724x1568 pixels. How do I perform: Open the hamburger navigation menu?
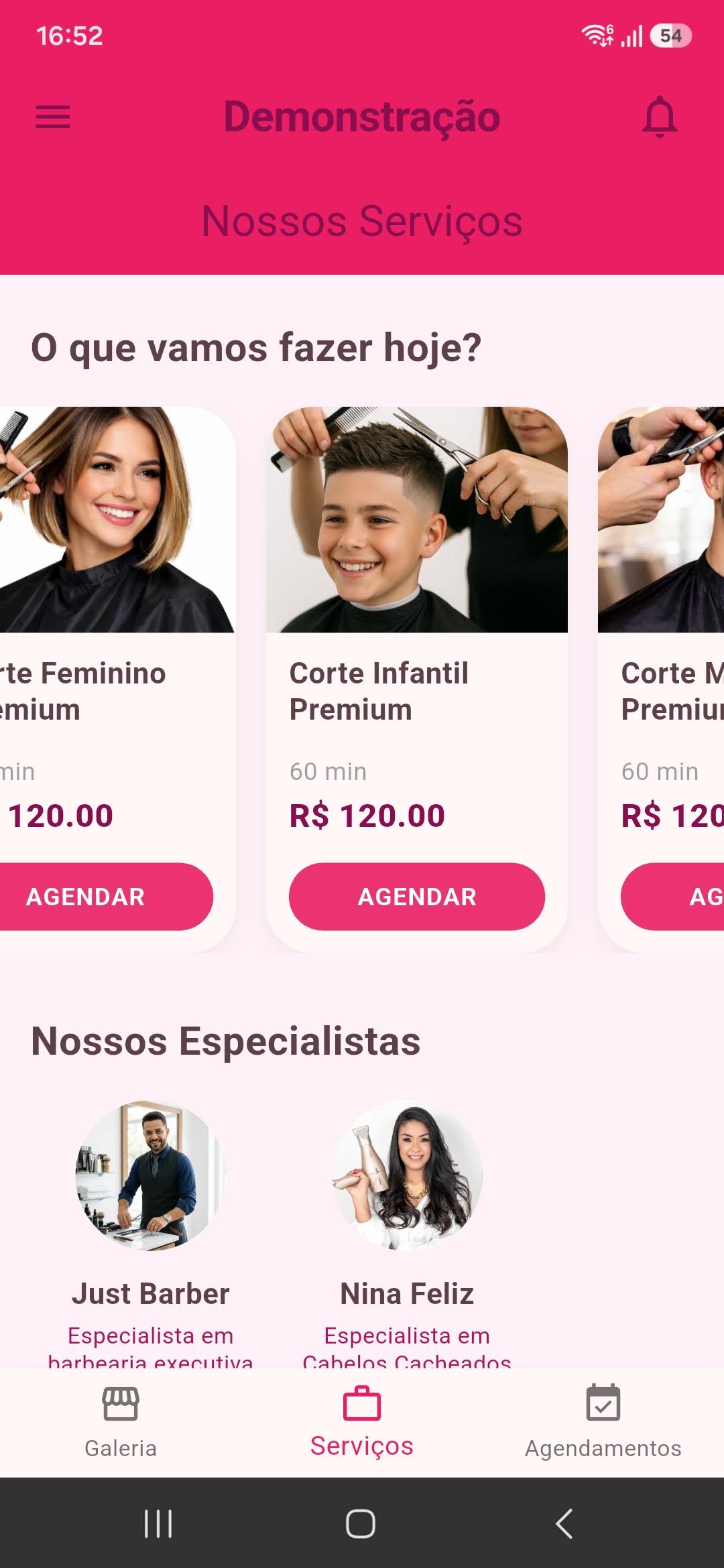coord(52,117)
